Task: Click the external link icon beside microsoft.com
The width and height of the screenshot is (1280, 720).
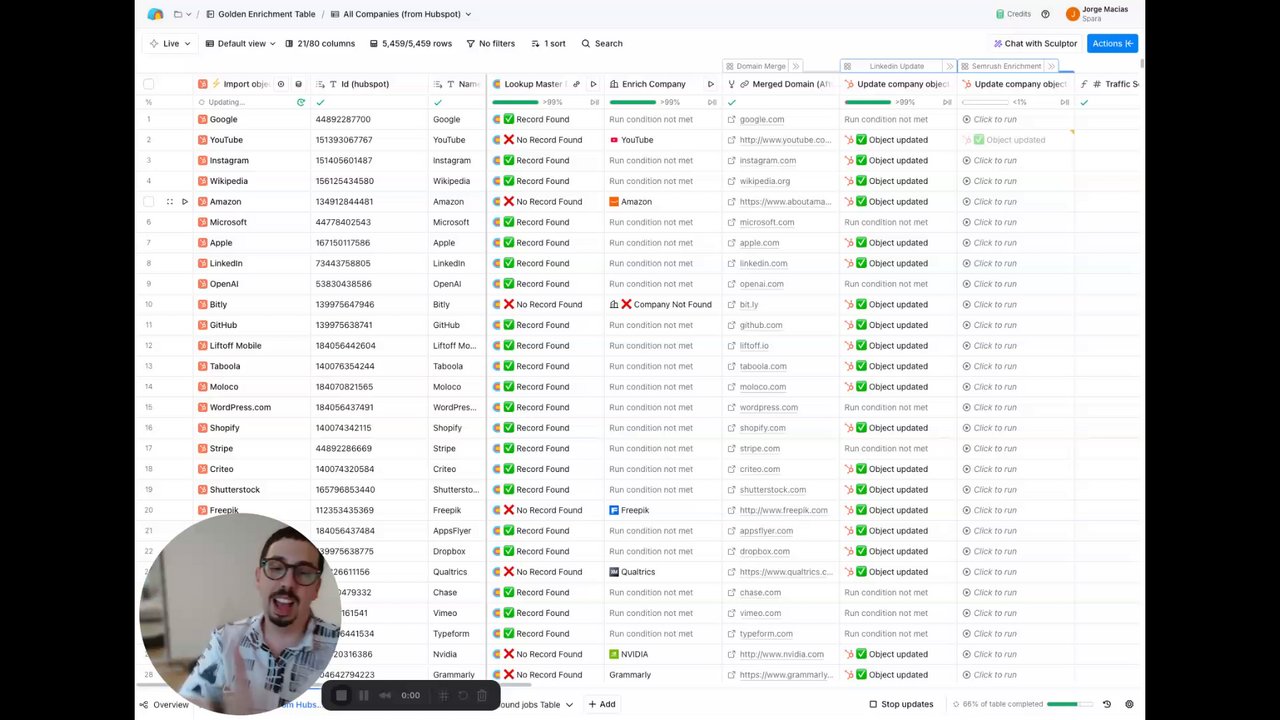Action: tap(732, 223)
